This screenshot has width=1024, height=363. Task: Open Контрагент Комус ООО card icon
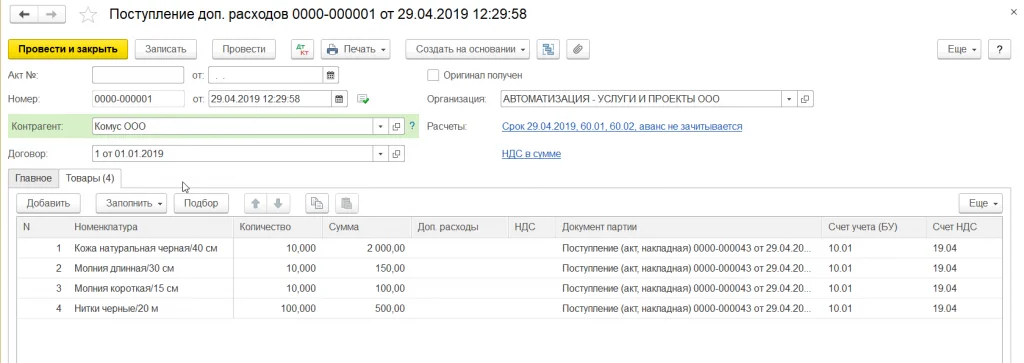click(x=396, y=127)
